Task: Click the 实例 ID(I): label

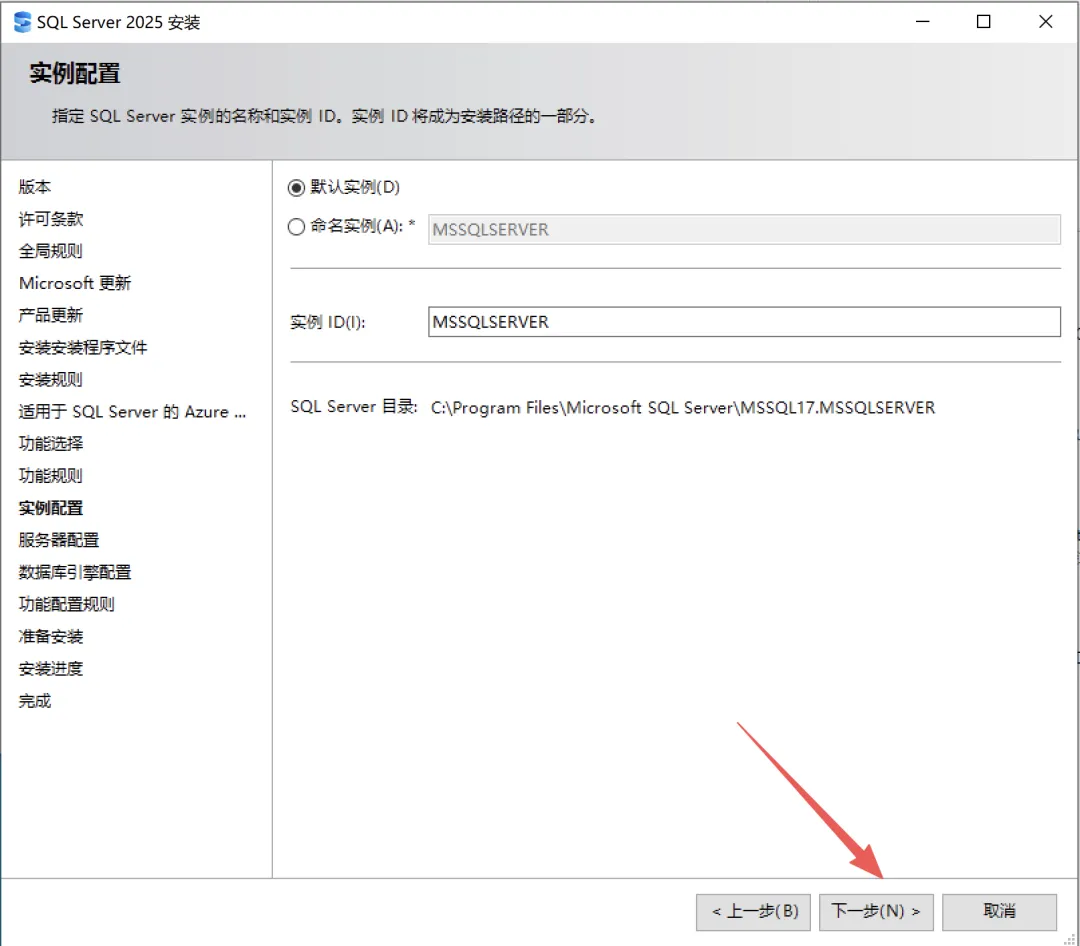Action: click(328, 322)
